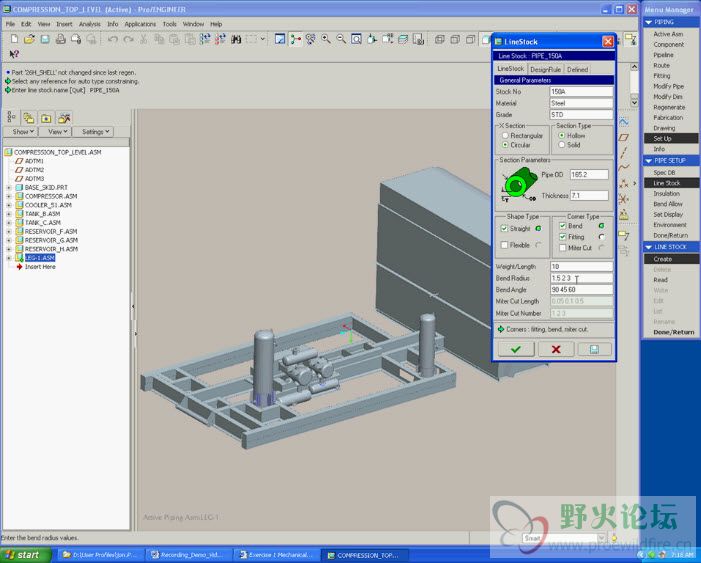
Task: Select Circular cross section
Action: coord(505,145)
